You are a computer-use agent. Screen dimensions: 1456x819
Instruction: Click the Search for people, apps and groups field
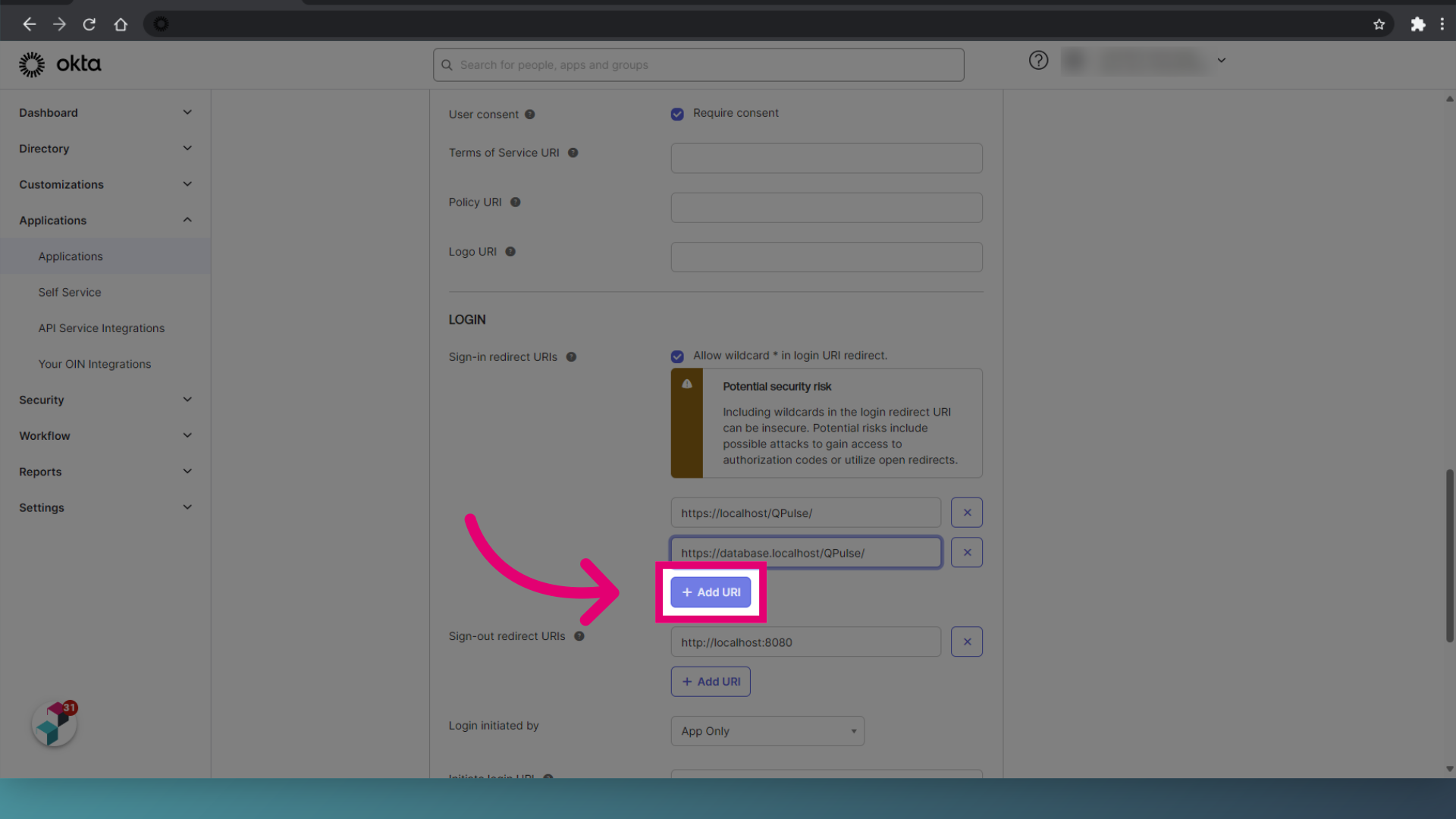click(698, 65)
